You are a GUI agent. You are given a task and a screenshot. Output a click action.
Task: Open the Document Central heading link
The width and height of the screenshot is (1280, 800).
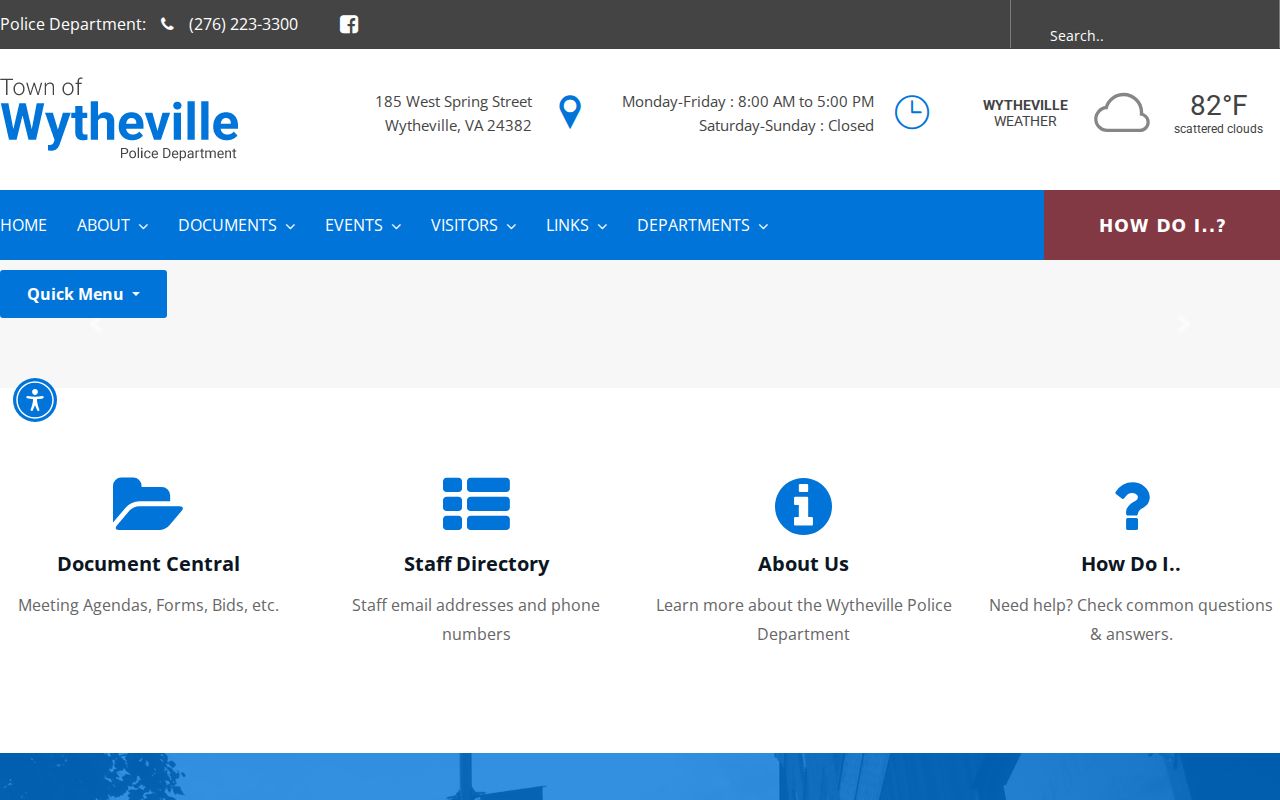[148, 564]
